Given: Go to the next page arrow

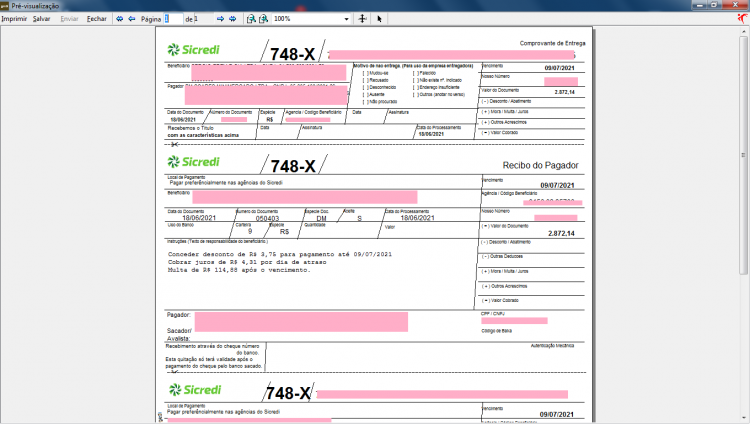Looking at the screenshot, I should [x=221, y=19].
